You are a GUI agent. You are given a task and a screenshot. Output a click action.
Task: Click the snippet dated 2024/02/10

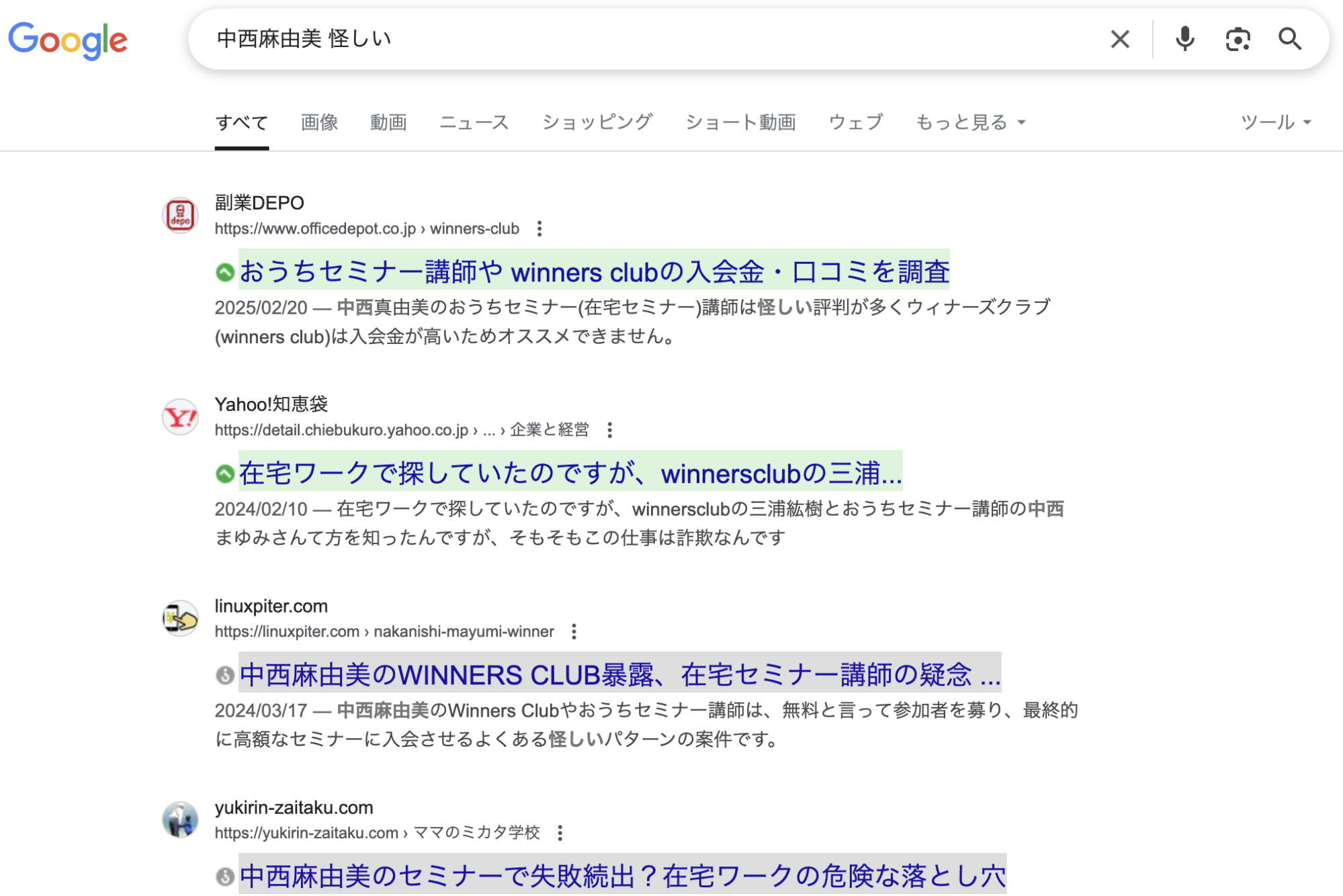(640, 523)
